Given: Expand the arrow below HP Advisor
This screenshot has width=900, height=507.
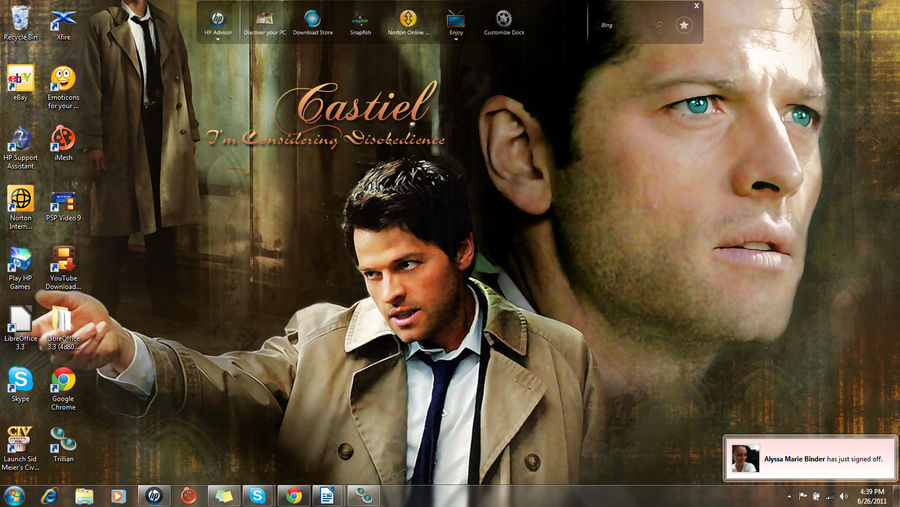Looking at the screenshot, I should tap(218, 40).
